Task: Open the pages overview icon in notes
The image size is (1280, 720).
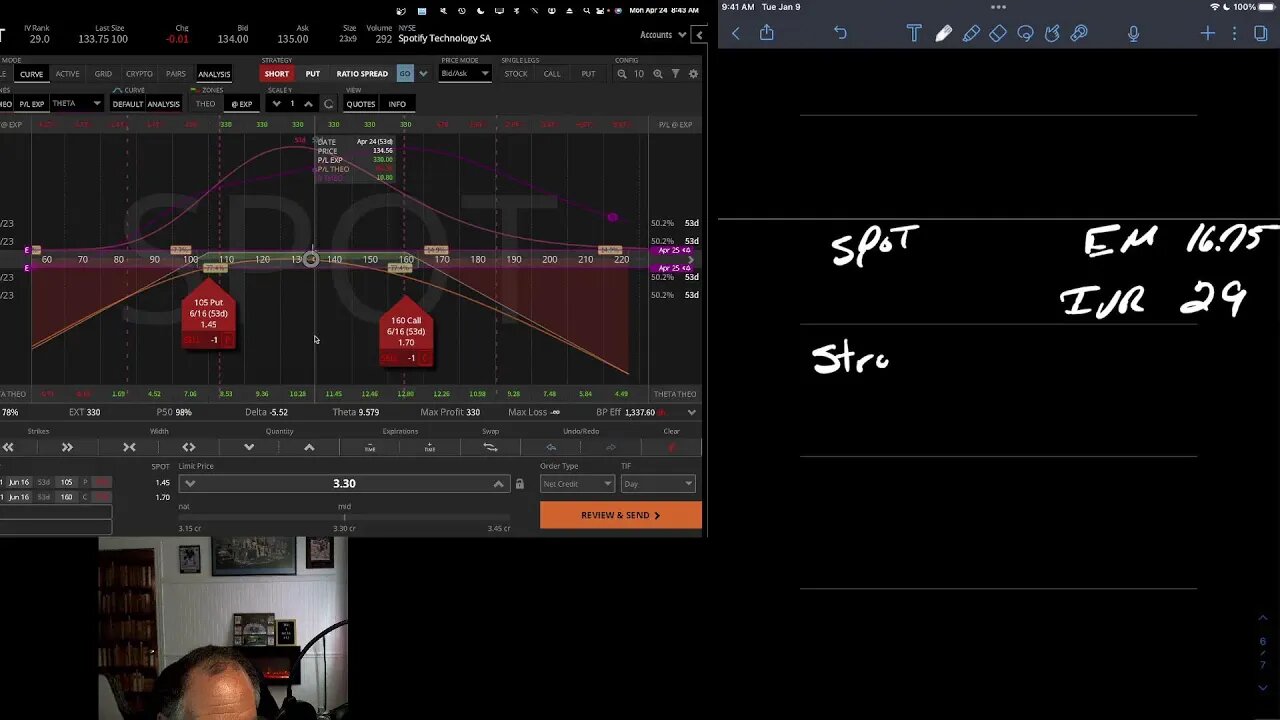Action: (x=1260, y=33)
